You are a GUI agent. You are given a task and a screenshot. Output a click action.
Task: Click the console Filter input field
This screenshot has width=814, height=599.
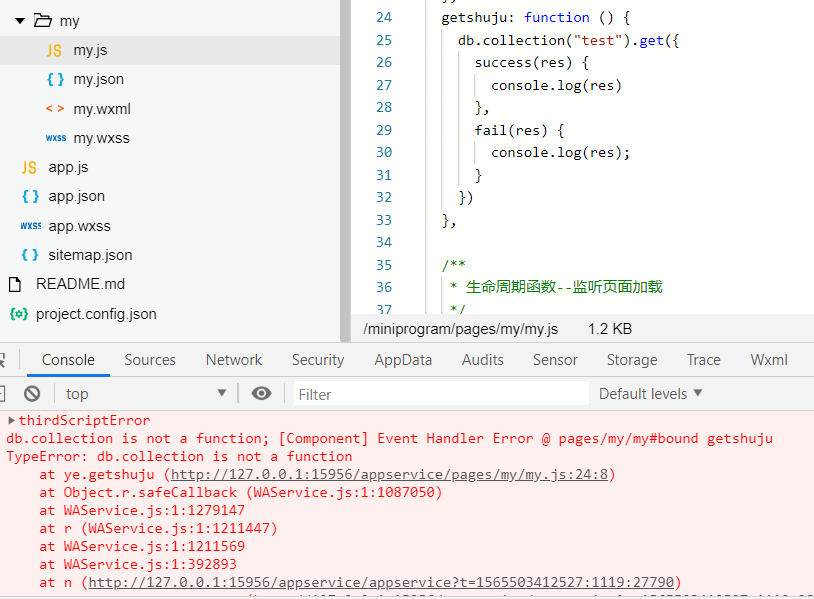click(x=441, y=394)
